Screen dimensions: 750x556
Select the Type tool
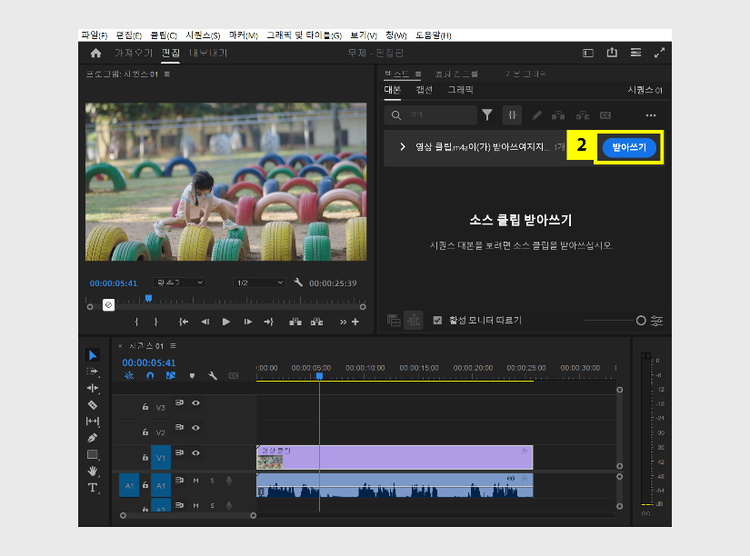click(x=93, y=487)
